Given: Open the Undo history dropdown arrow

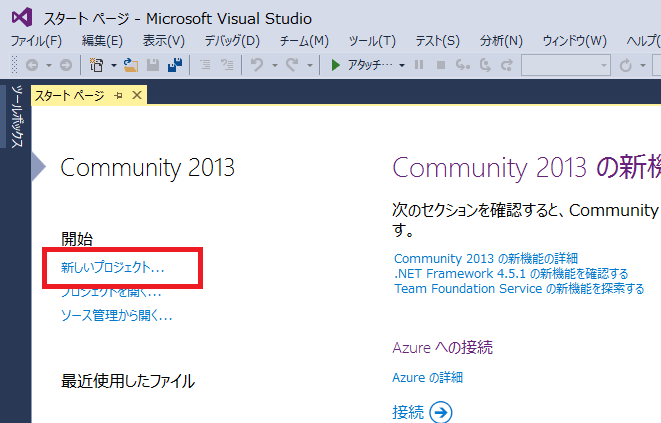Looking at the screenshot, I should point(275,65).
